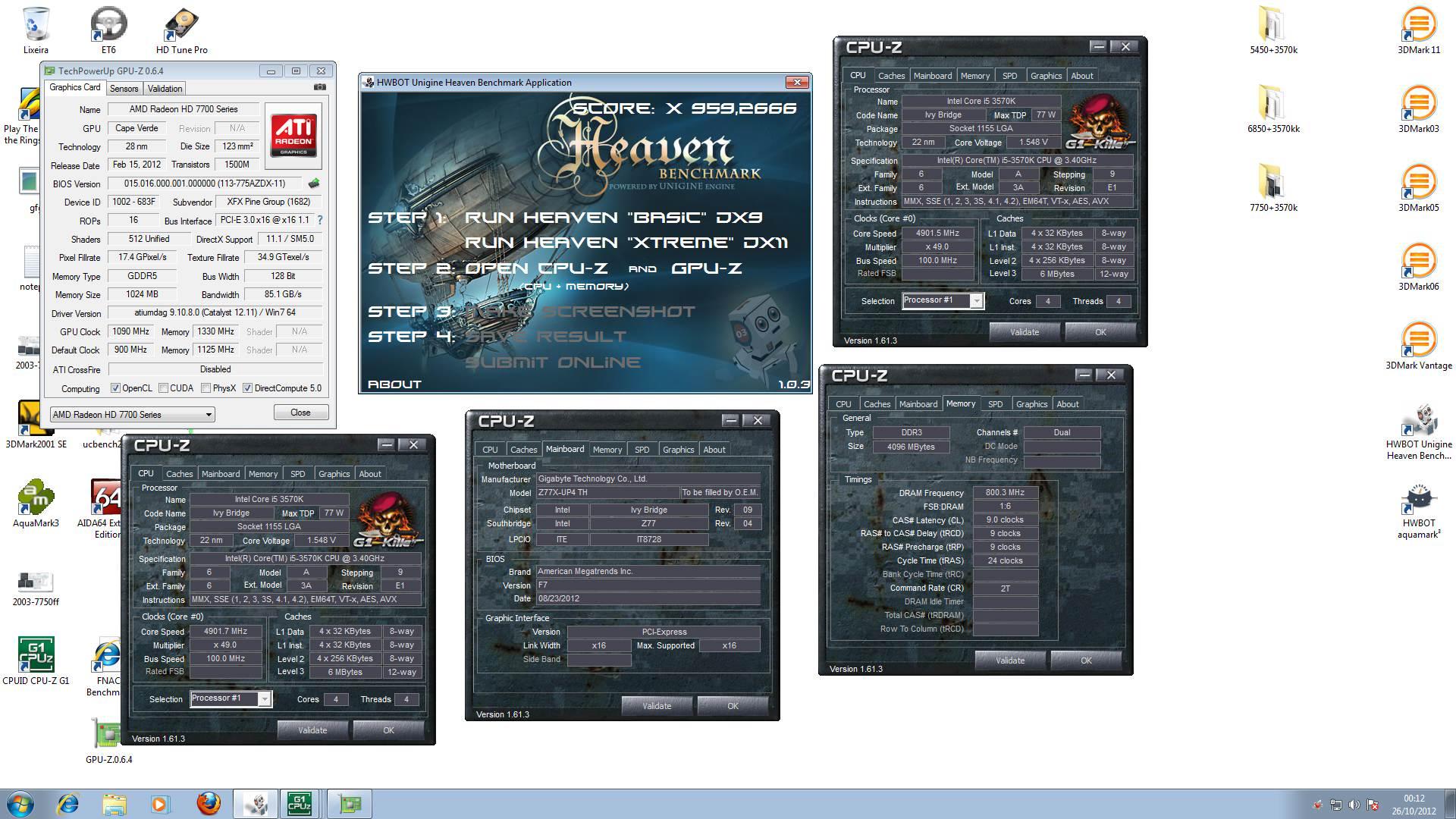Open the 5450+3570k folder
This screenshot has width=1456, height=819.
click(x=1273, y=30)
